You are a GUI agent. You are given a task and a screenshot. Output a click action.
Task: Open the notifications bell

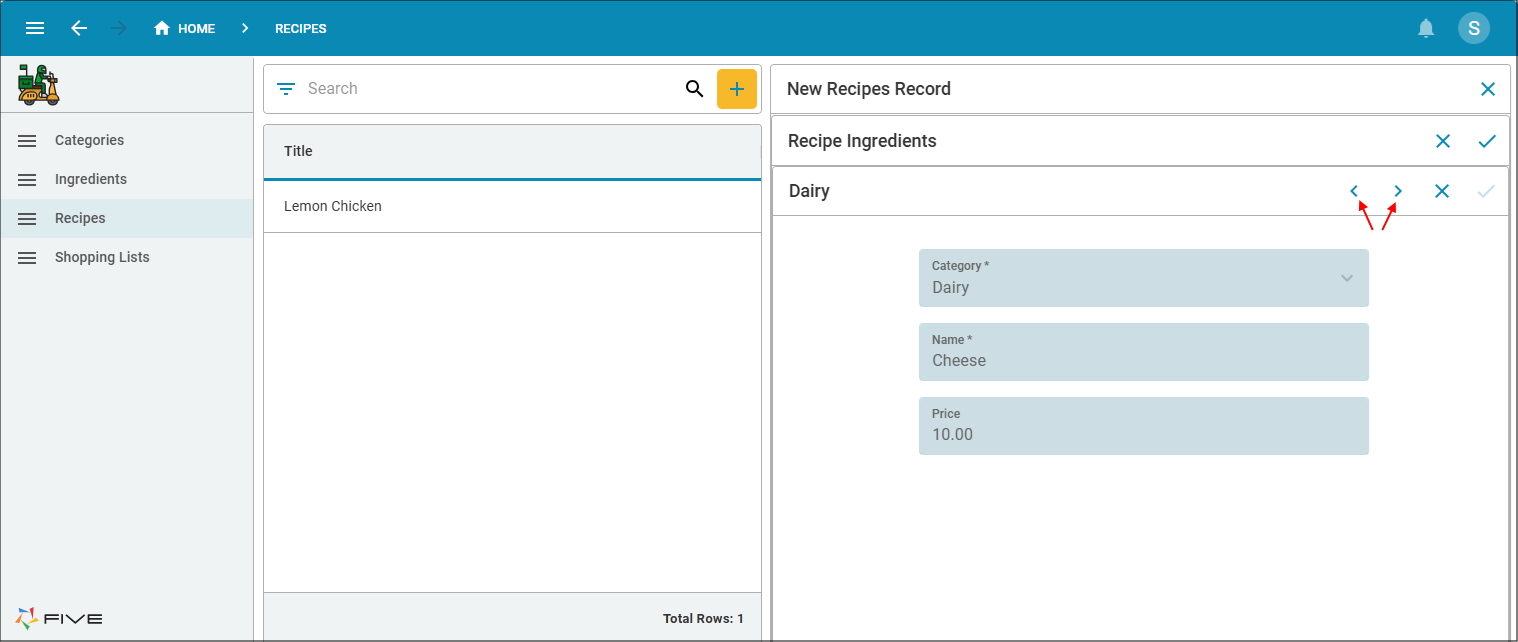[1426, 28]
